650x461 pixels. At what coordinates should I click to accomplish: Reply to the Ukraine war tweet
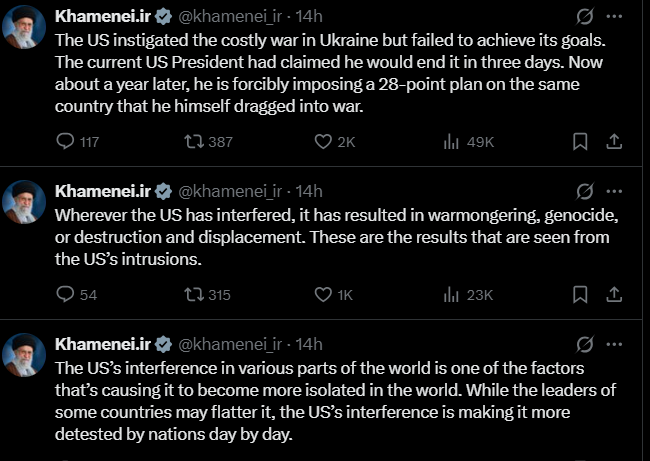coord(67,142)
